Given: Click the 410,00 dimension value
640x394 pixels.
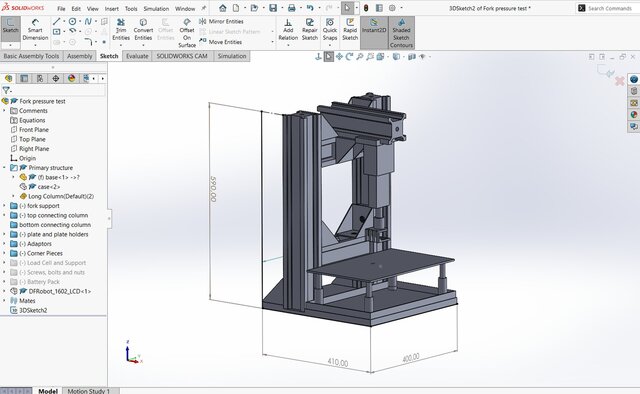Looking at the screenshot, I should click(338, 362).
